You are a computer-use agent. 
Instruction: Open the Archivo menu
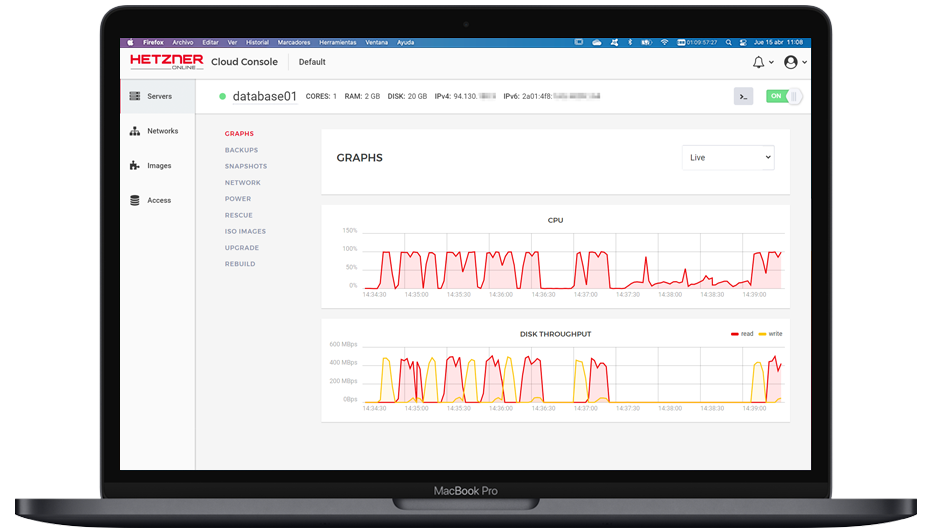[x=183, y=42]
